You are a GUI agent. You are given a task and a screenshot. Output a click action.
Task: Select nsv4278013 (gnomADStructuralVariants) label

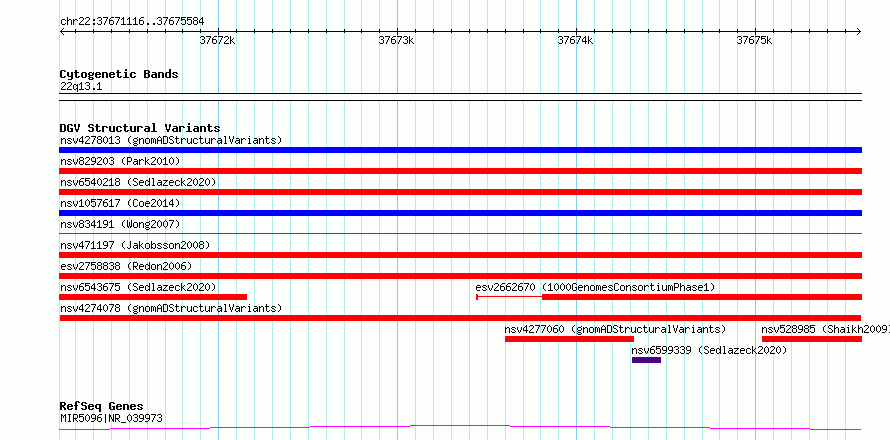point(171,140)
